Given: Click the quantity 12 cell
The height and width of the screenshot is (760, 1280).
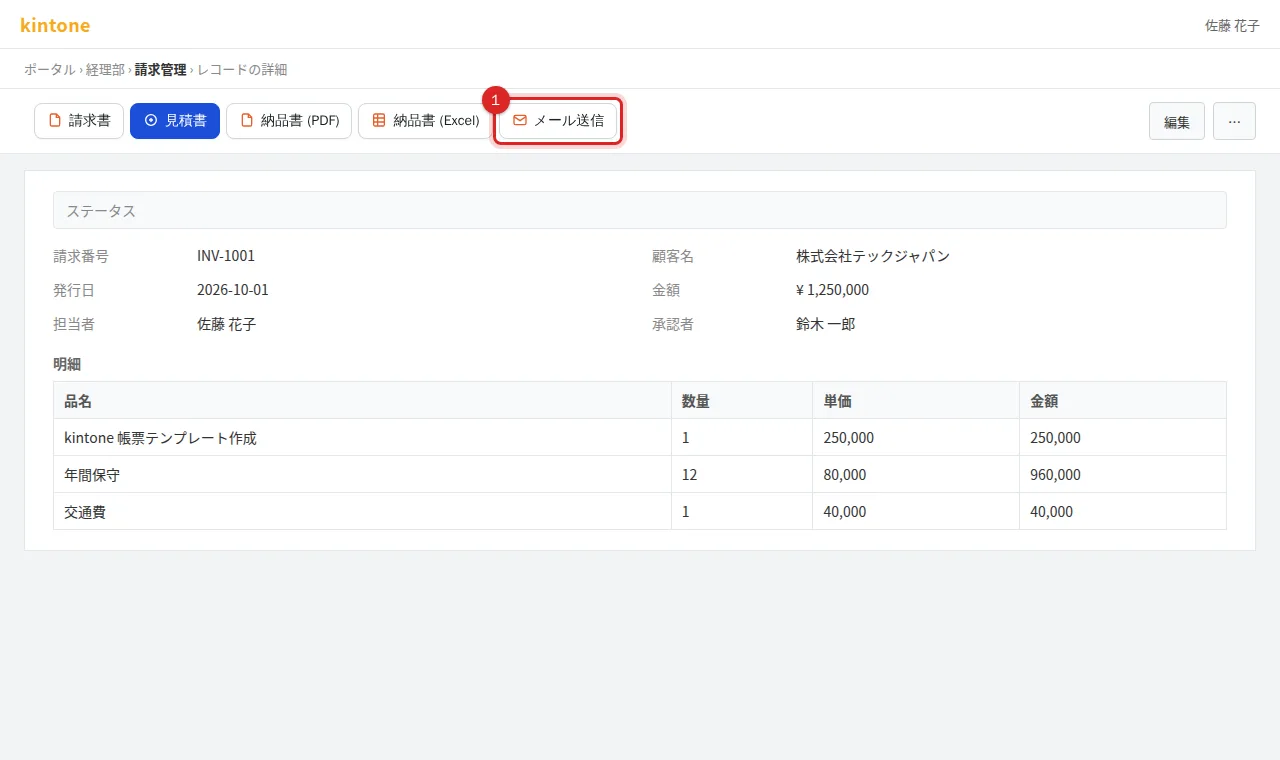Looking at the screenshot, I should click(x=742, y=475).
